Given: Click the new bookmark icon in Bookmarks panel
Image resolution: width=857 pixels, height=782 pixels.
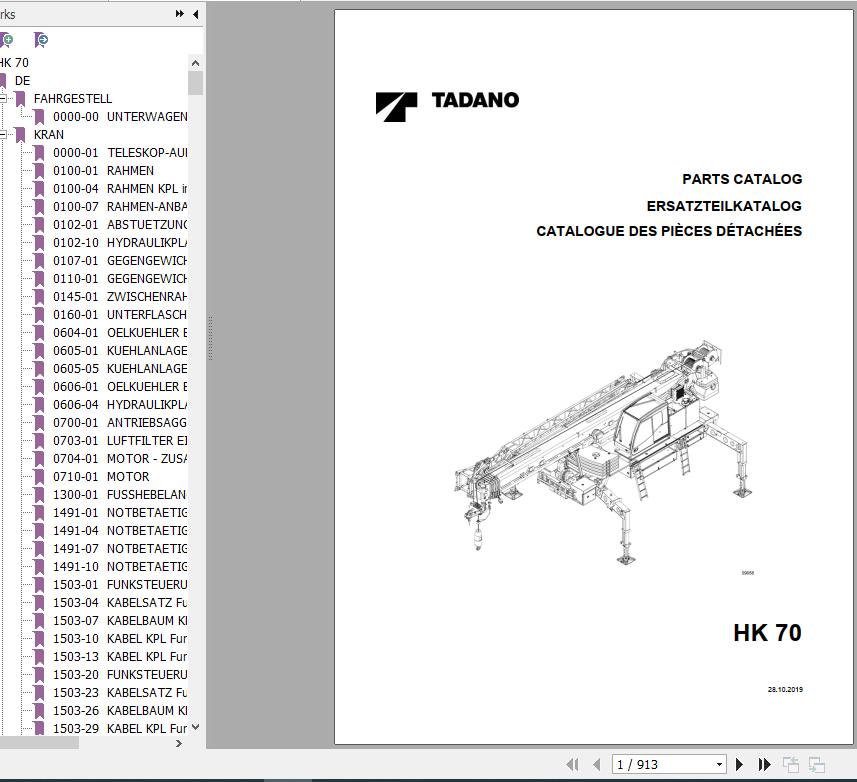Looking at the screenshot, I should pos(8,40).
